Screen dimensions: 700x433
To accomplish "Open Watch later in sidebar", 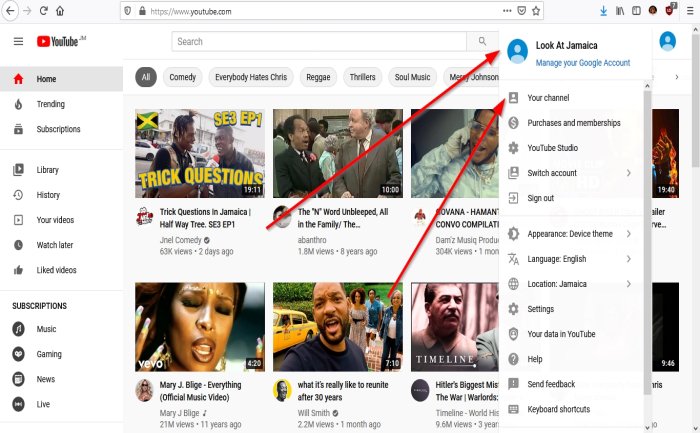I will point(55,245).
